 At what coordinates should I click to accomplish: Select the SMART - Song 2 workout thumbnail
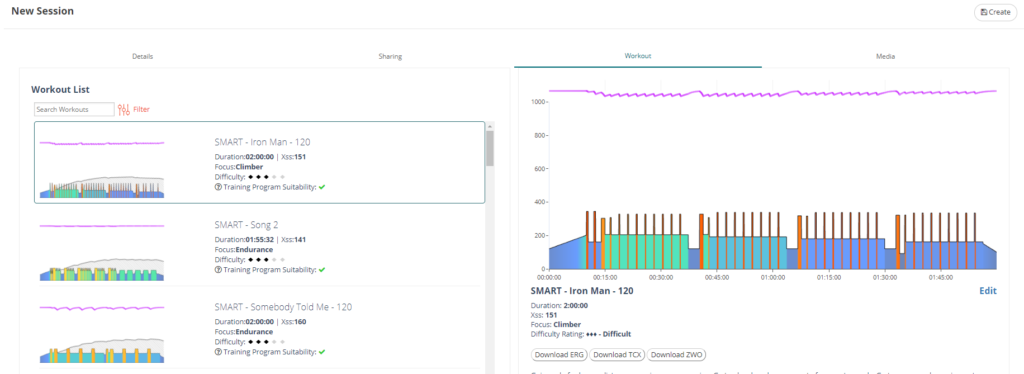coord(102,252)
